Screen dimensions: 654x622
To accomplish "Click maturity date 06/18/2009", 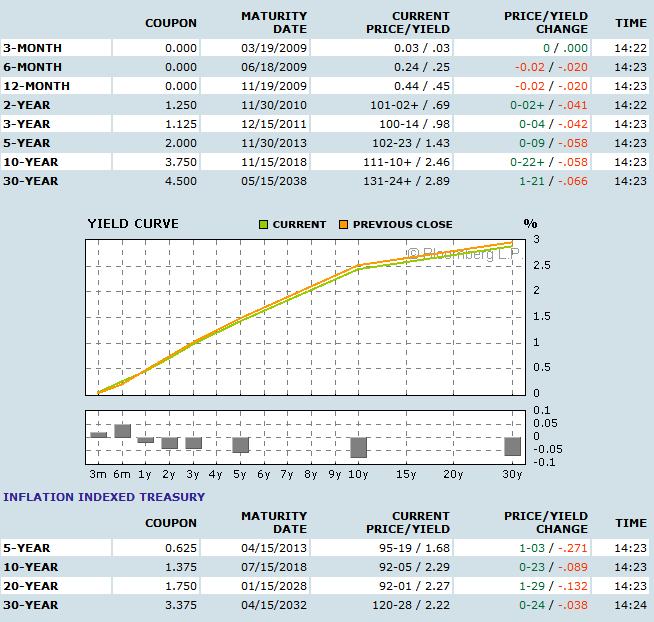I will pyautogui.click(x=274, y=67).
